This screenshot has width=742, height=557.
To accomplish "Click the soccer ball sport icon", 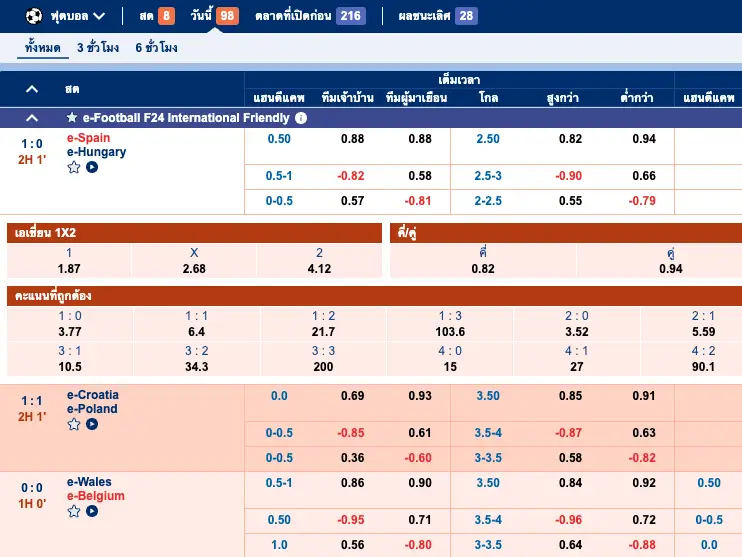I will (x=34, y=16).
